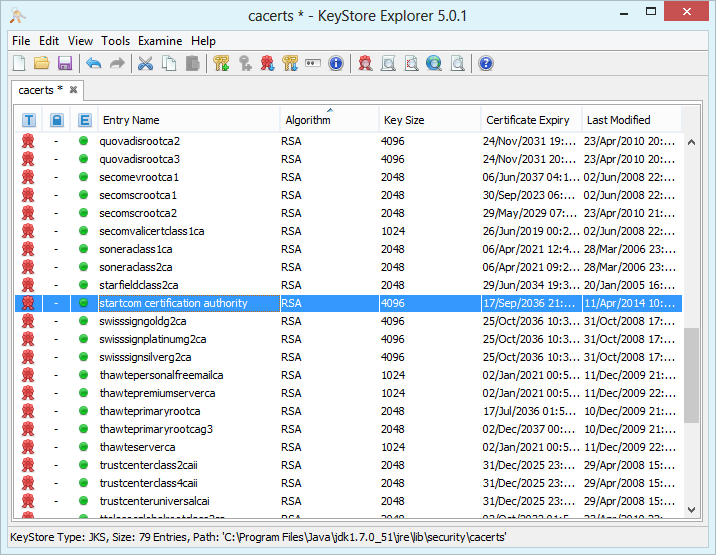Click the Examine Certificate toolbar icon
Image resolution: width=716 pixels, height=555 pixels.
pyautogui.click(x=365, y=64)
